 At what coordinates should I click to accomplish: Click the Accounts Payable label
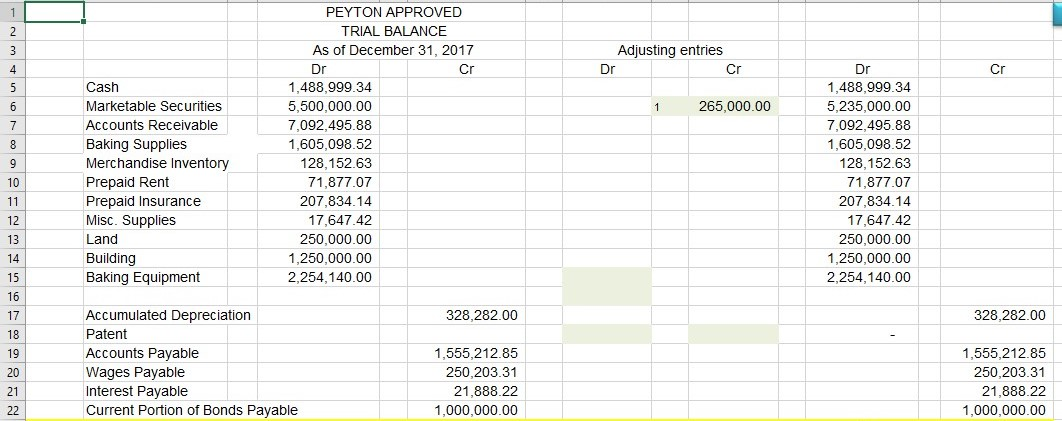click(142, 353)
